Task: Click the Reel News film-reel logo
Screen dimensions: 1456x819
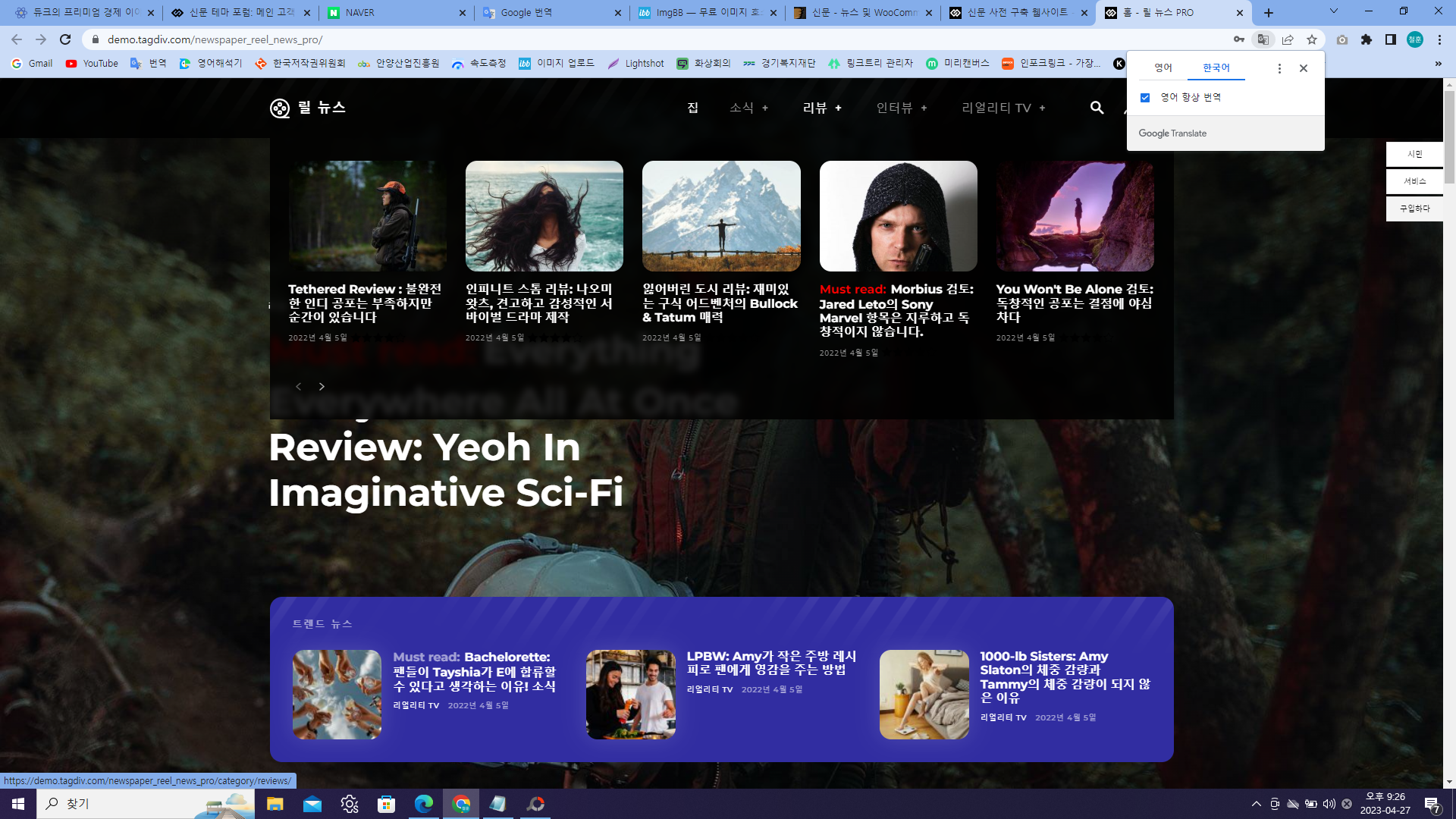Action: 280,108
